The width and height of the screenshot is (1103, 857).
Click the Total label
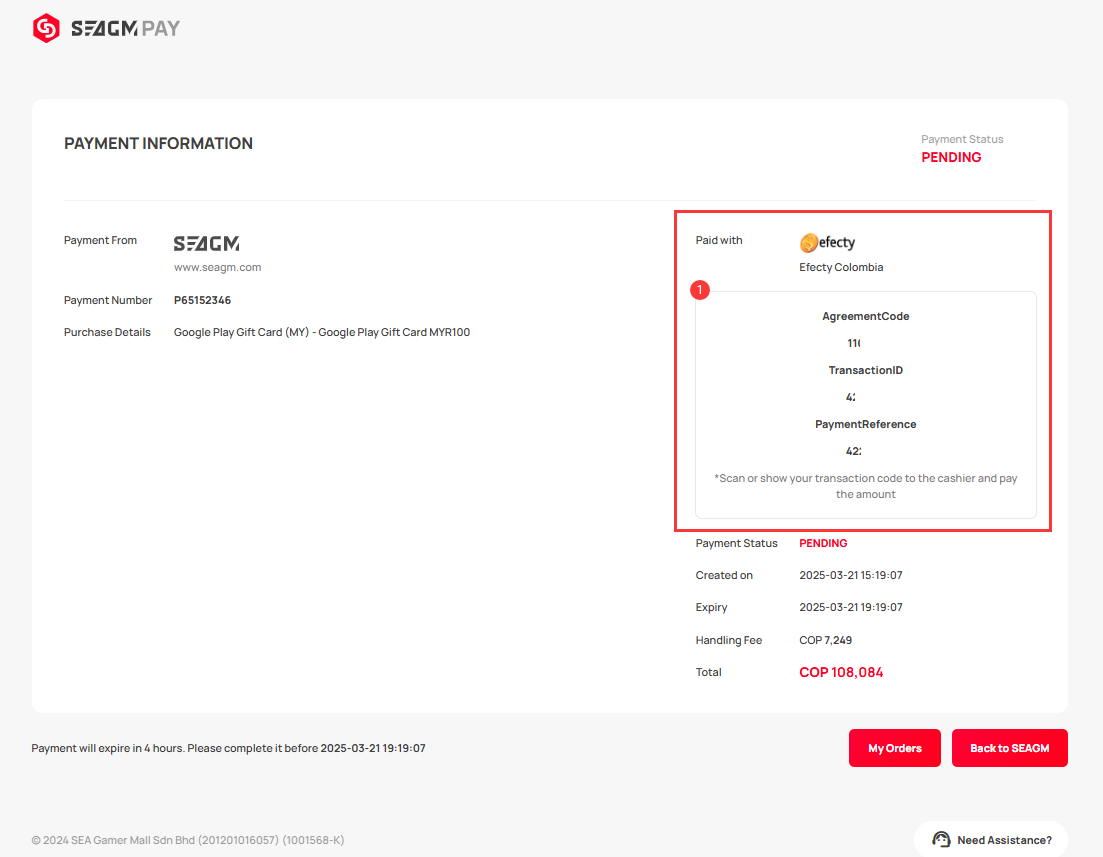(708, 673)
